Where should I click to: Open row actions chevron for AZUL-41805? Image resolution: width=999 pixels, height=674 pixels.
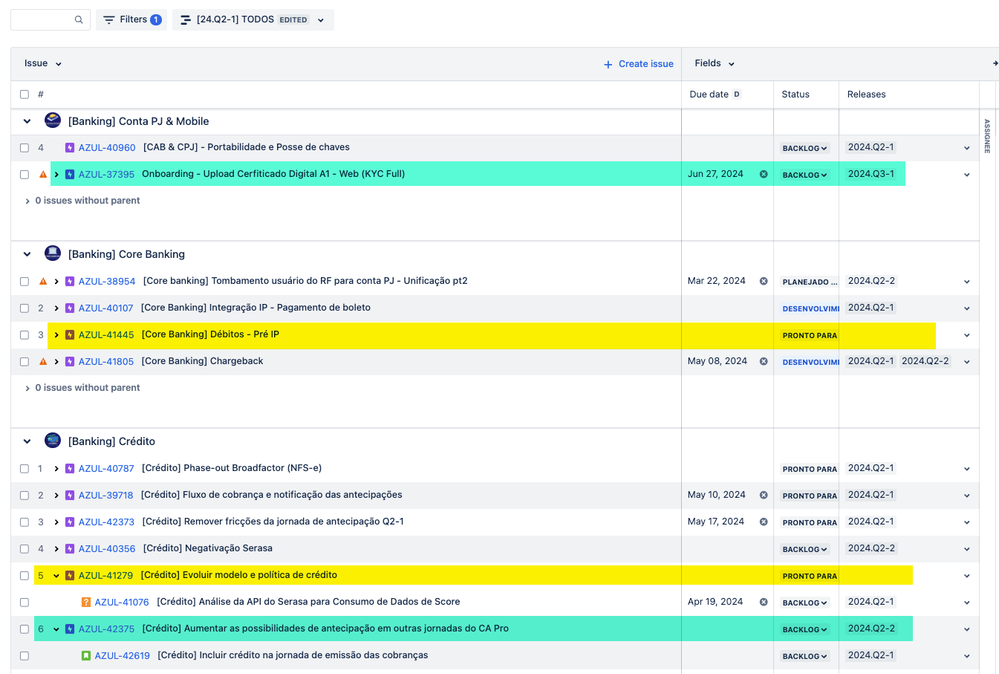coord(967,362)
